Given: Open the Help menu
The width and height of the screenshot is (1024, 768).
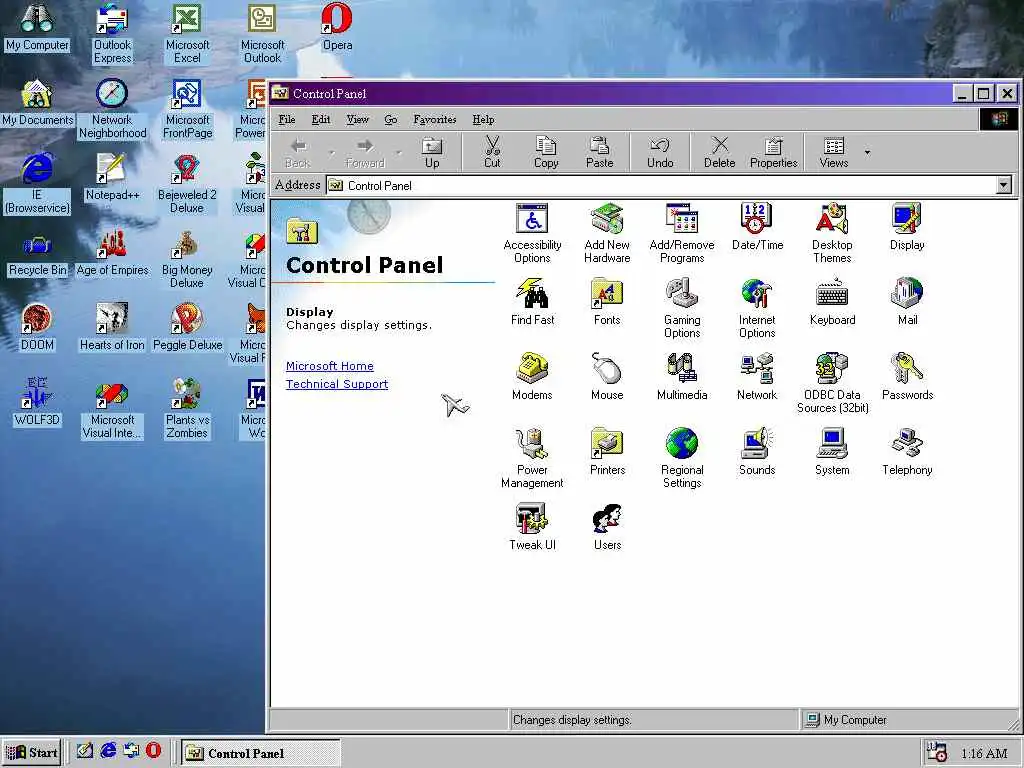Looking at the screenshot, I should (483, 120).
